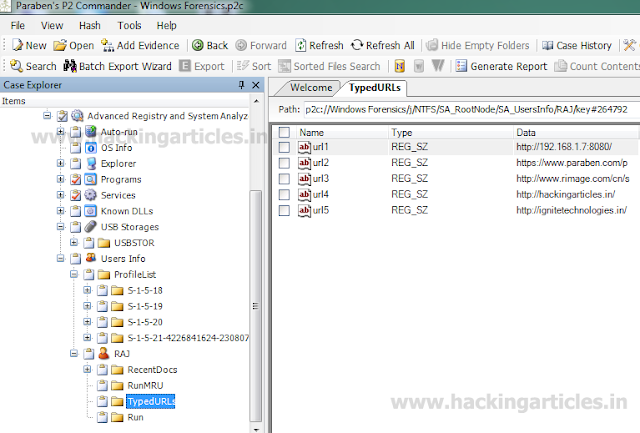Open the File menu
640x433 pixels.
point(18,25)
